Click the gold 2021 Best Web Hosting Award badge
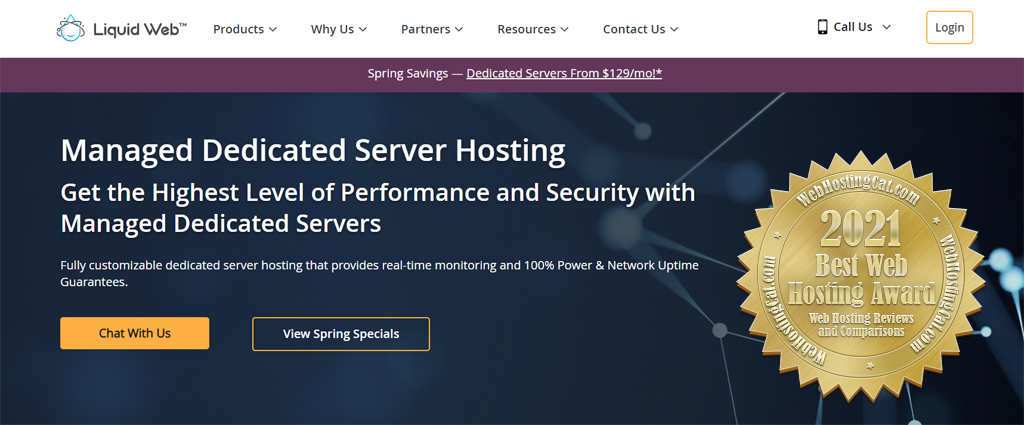The height and width of the screenshot is (425, 1024). (861, 276)
